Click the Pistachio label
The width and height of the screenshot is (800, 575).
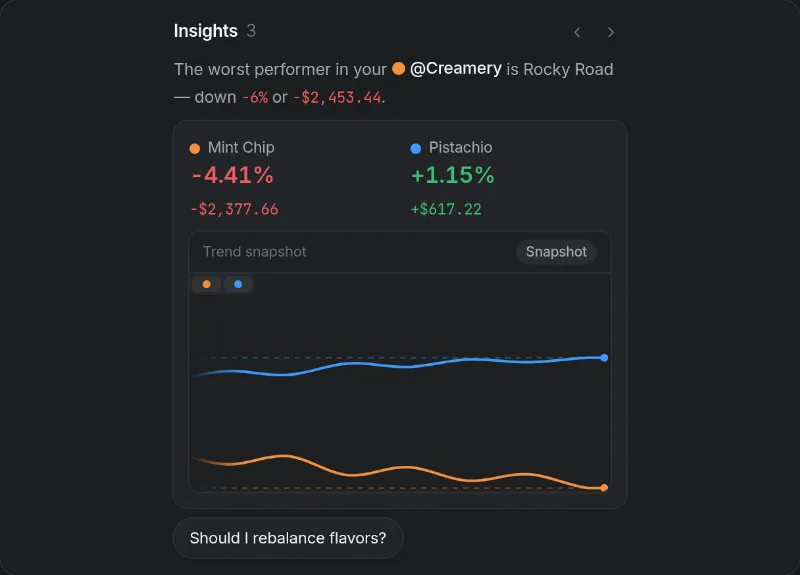click(x=460, y=147)
